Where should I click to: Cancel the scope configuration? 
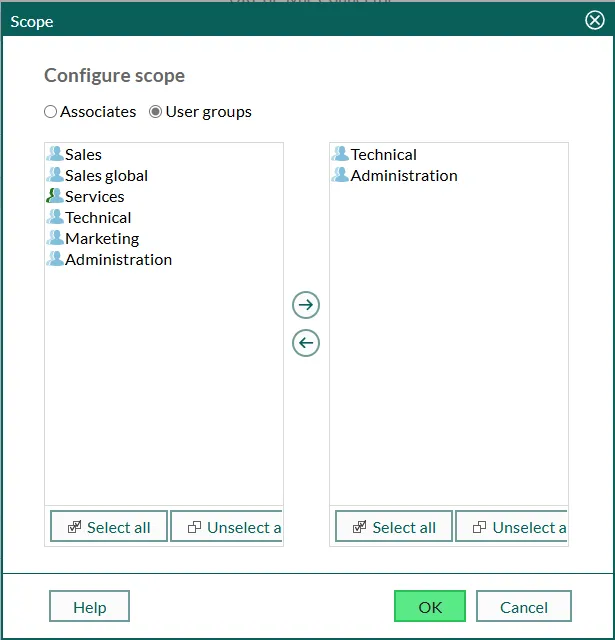click(524, 606)
